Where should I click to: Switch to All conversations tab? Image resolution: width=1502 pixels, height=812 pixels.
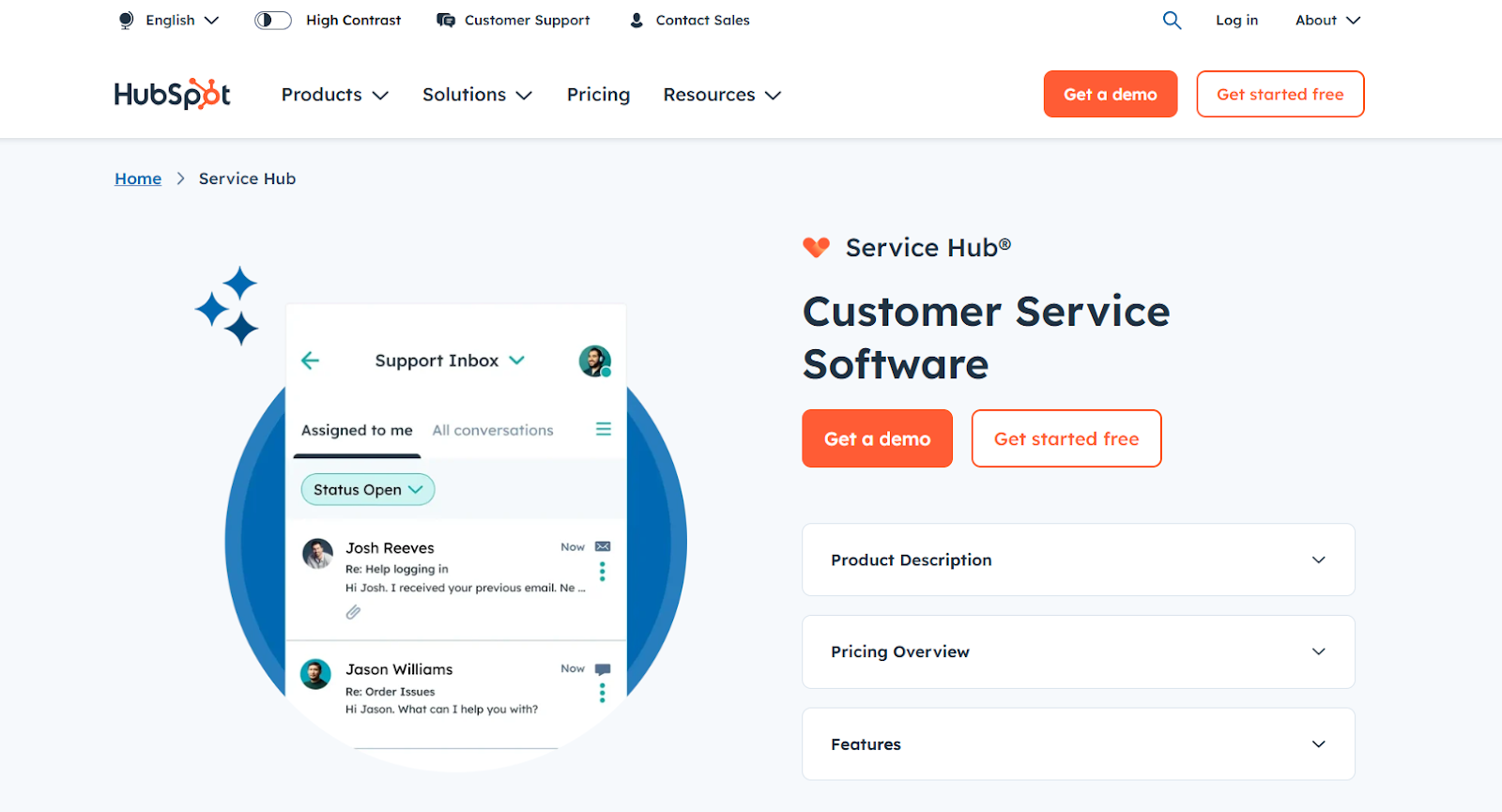click(493, 430)
